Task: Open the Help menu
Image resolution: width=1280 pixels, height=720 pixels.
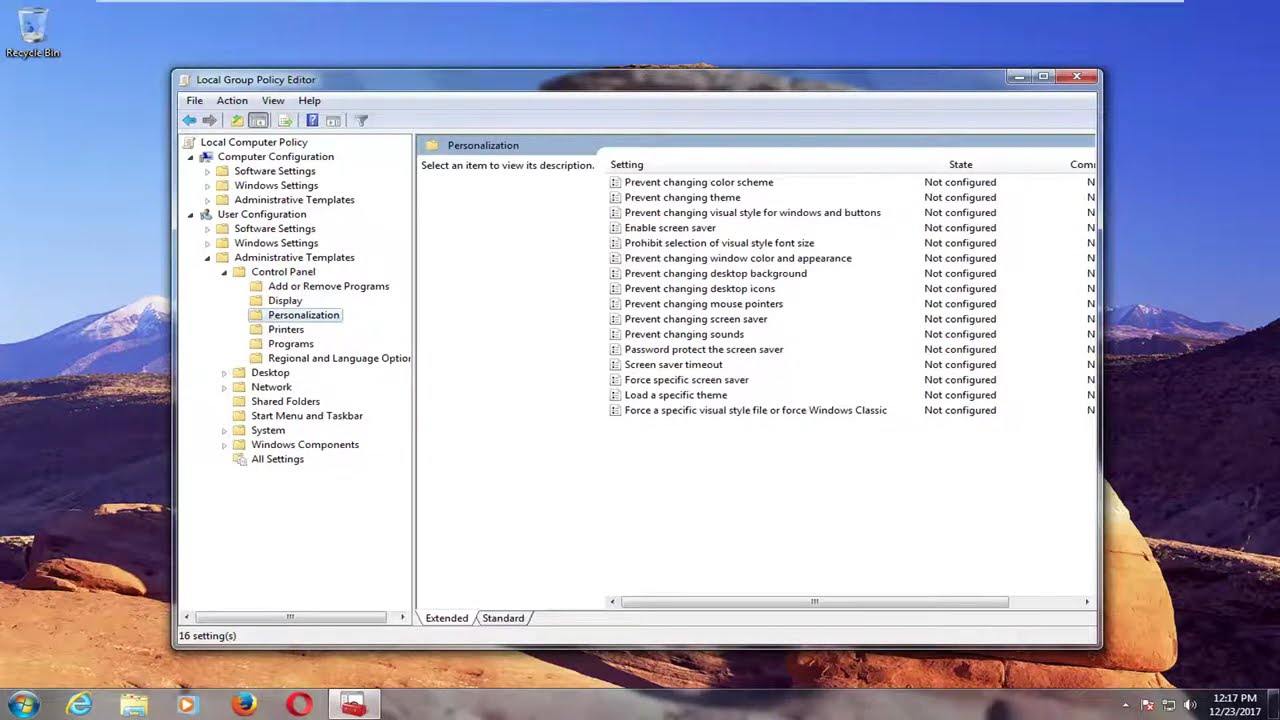Action: [309, 101]
